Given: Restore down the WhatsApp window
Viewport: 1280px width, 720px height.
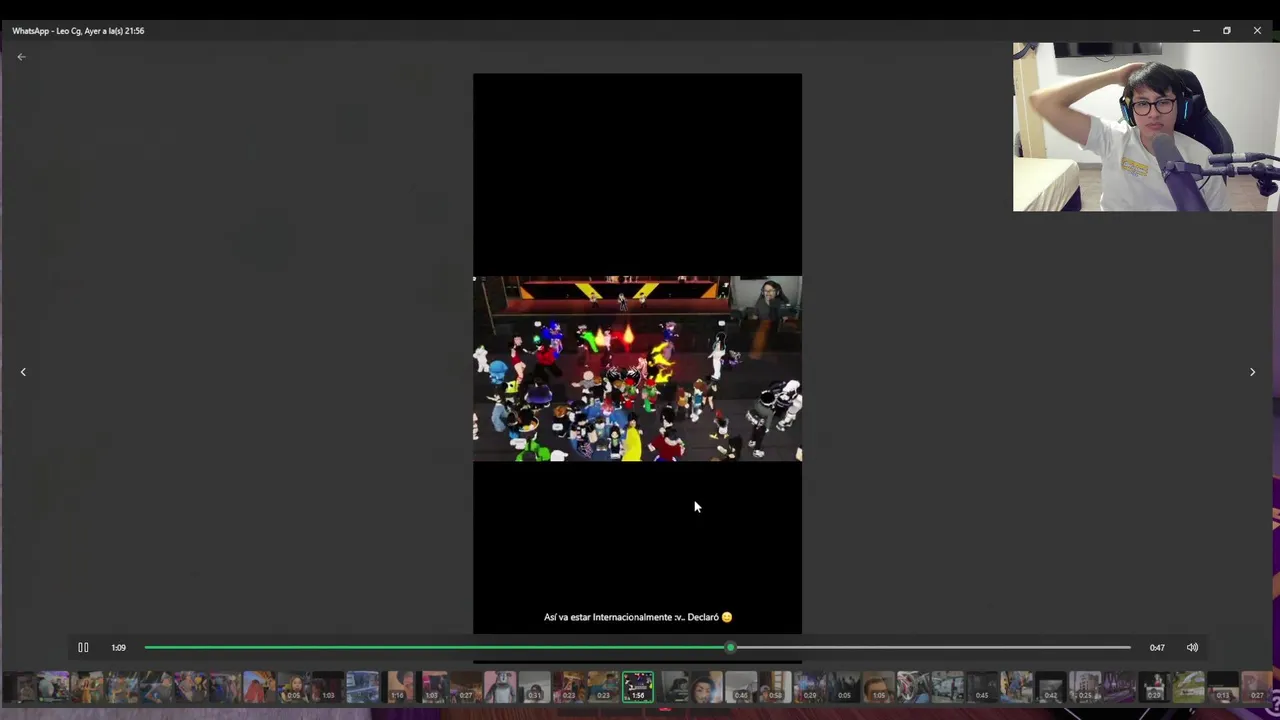Looking at the screenshot, I should pos(1227,31).
